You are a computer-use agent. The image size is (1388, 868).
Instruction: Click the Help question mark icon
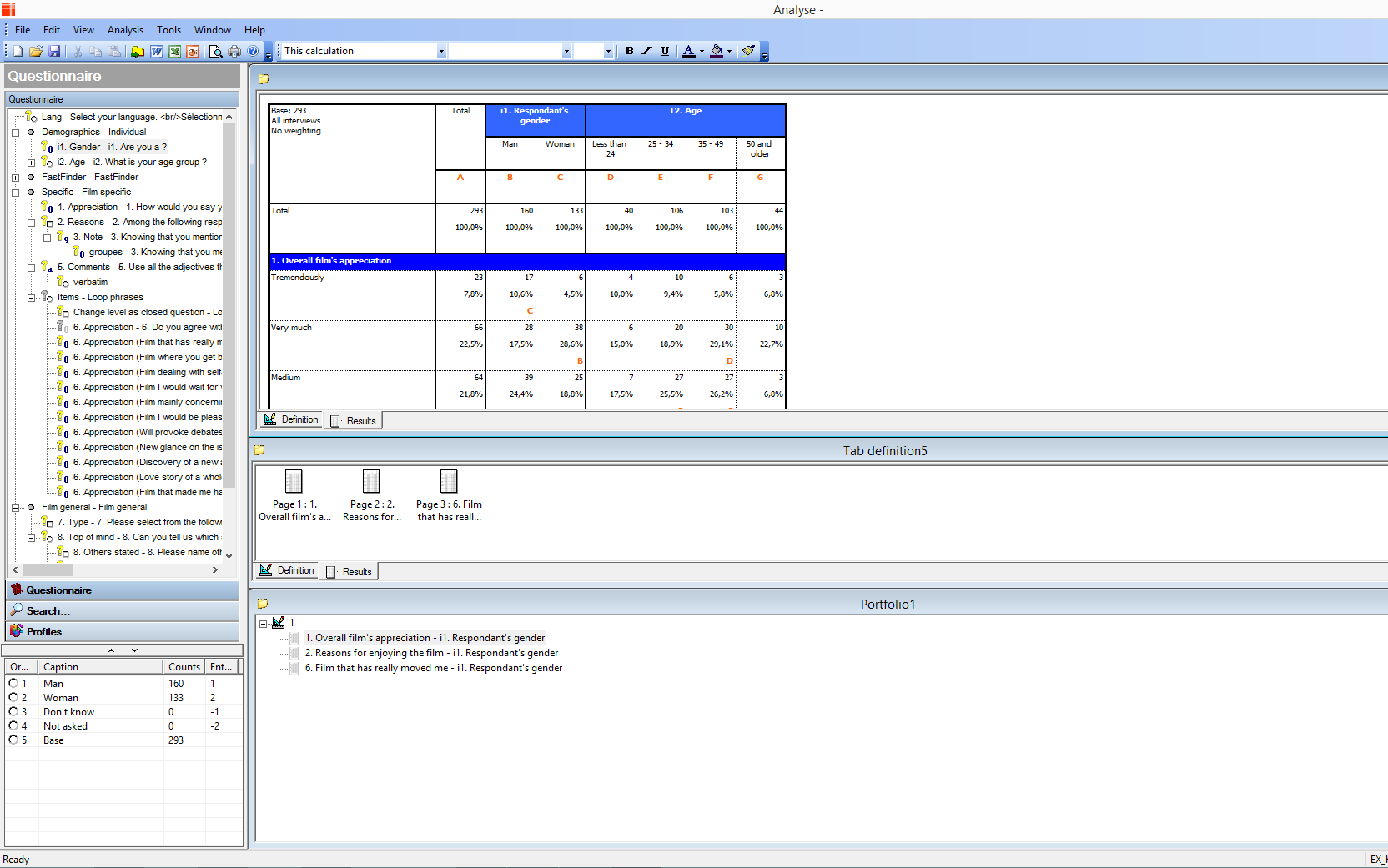point(253,52)
